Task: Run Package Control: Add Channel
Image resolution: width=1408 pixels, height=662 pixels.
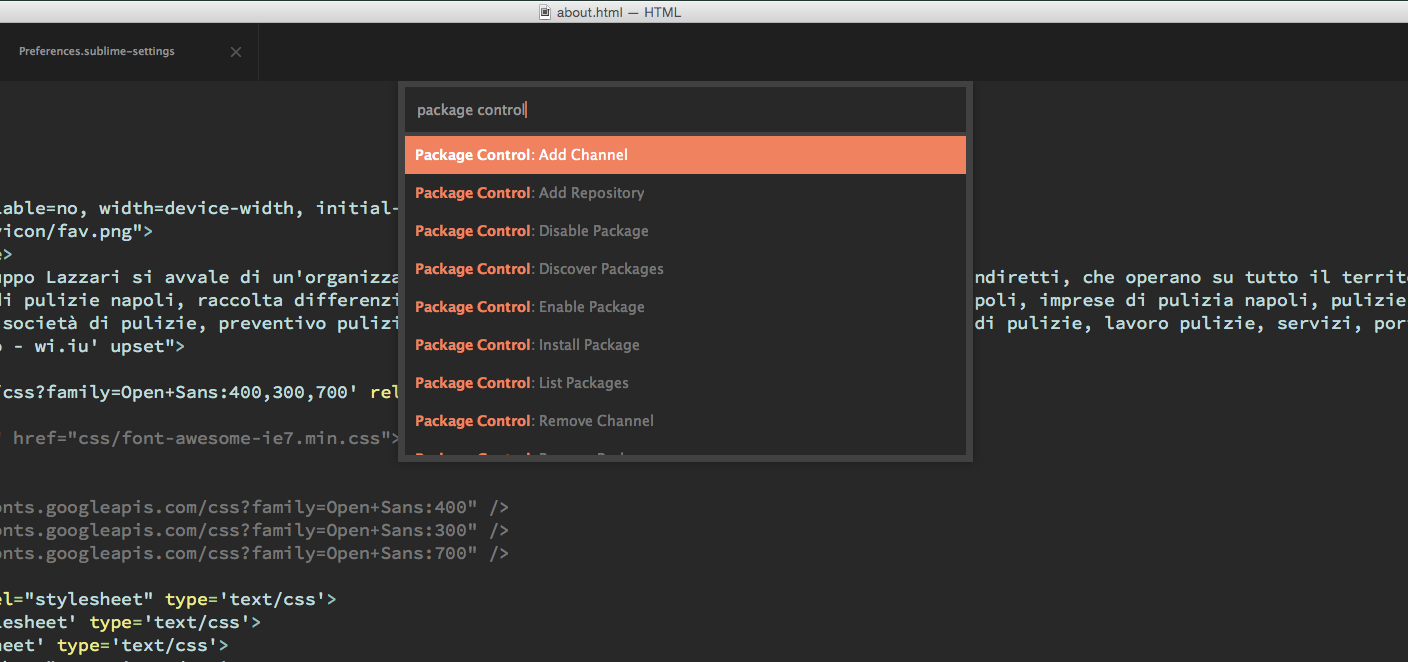Action: pyautogui.click(x=685, y=155)
